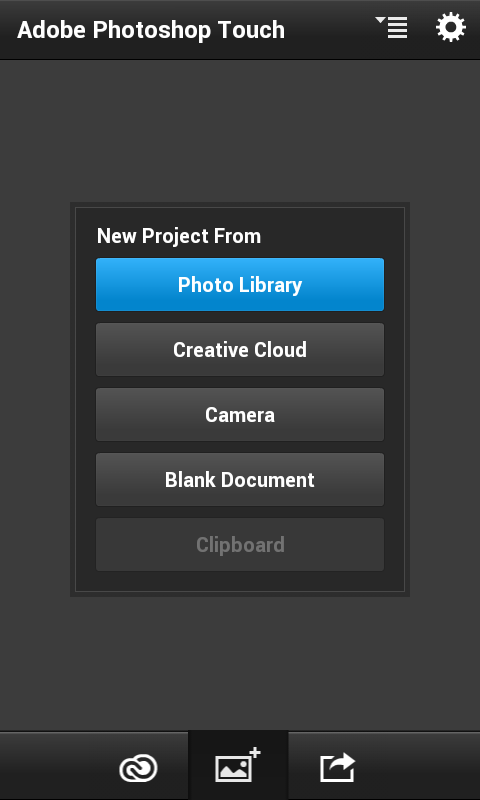This screenshot has width=480, height=800.
Task: Expand the sort menu with small triangle
Action: (x=392, y=28)
